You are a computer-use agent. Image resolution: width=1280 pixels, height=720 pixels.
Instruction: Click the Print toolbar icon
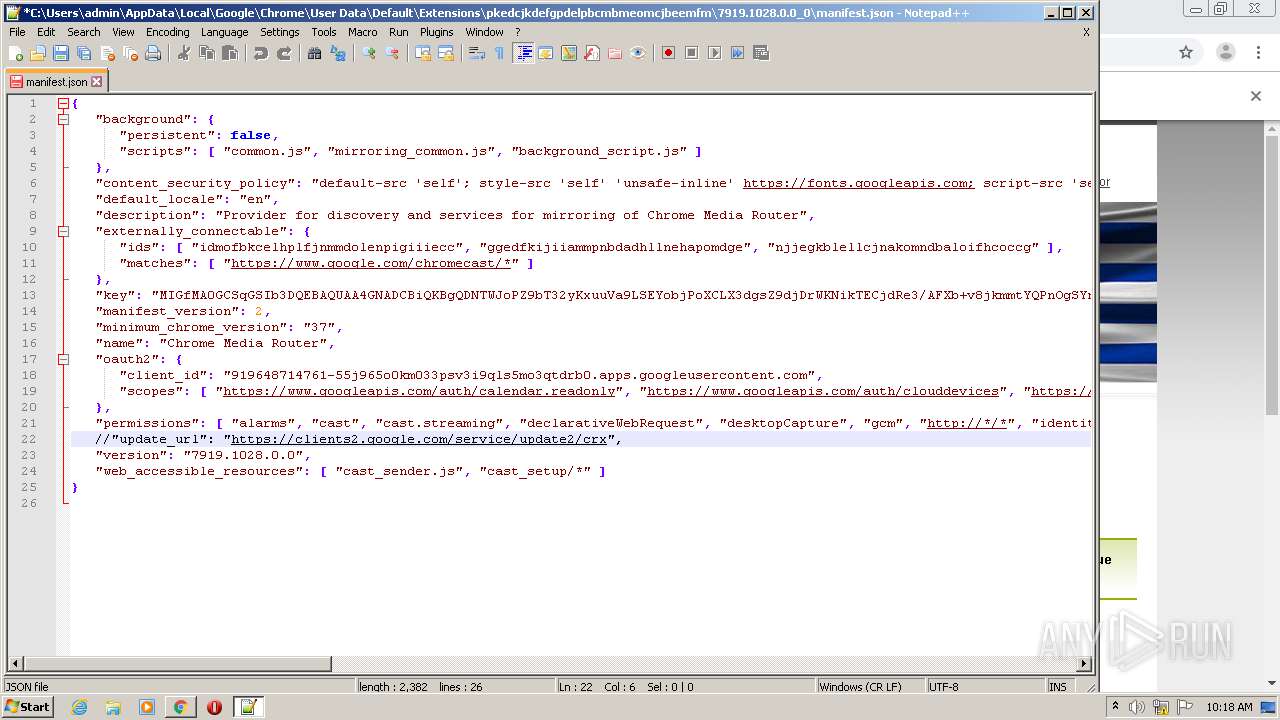click(x=153, y=53)
